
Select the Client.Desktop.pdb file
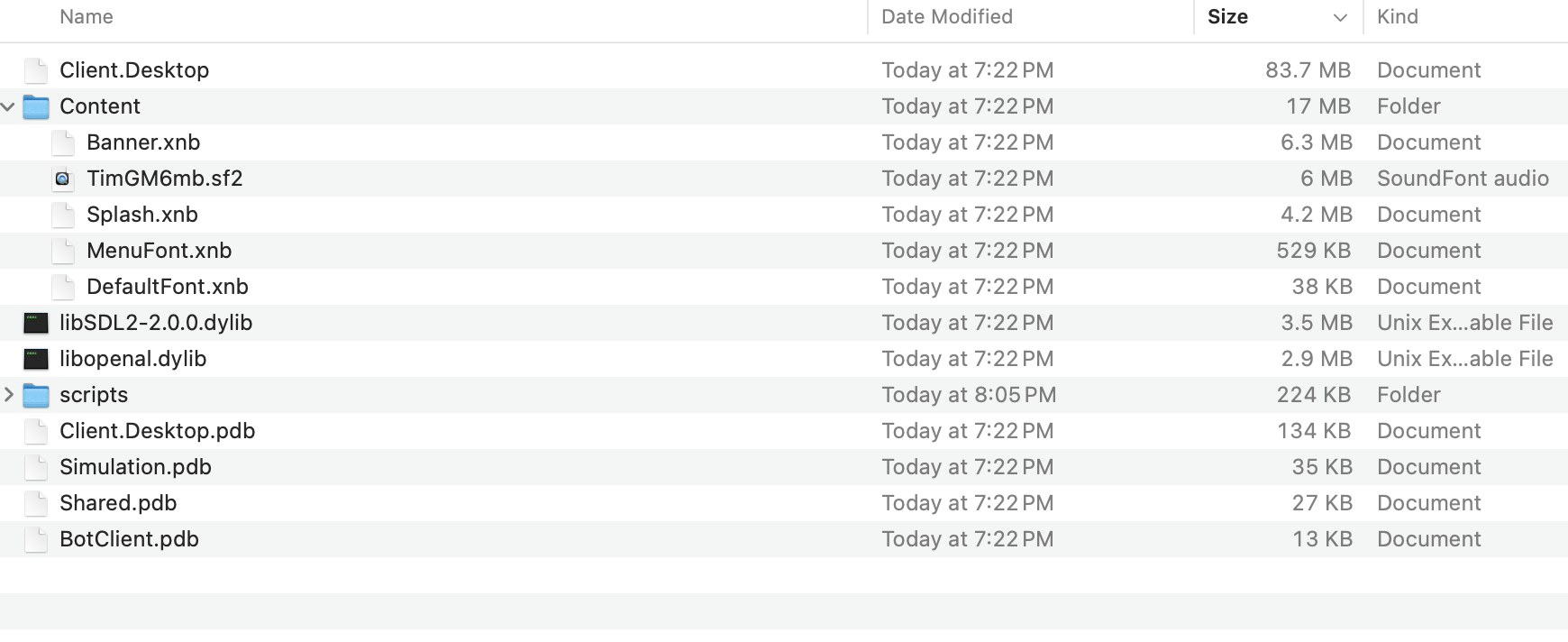pos(157,431)
